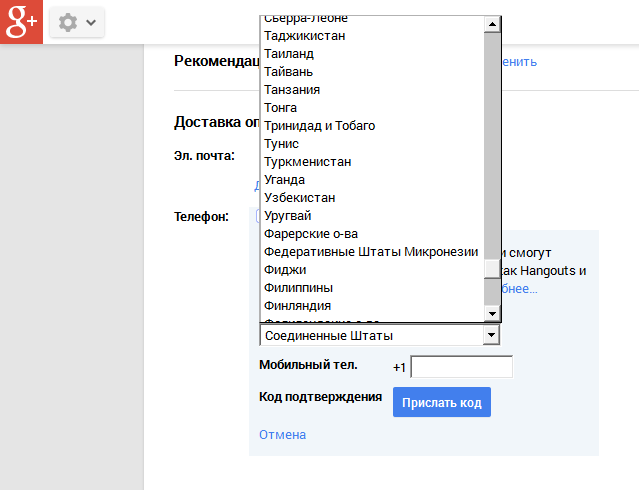Viewport: 639px width, 490px height.
Task: Click the mobile phone number field
Action: point(461,367)
